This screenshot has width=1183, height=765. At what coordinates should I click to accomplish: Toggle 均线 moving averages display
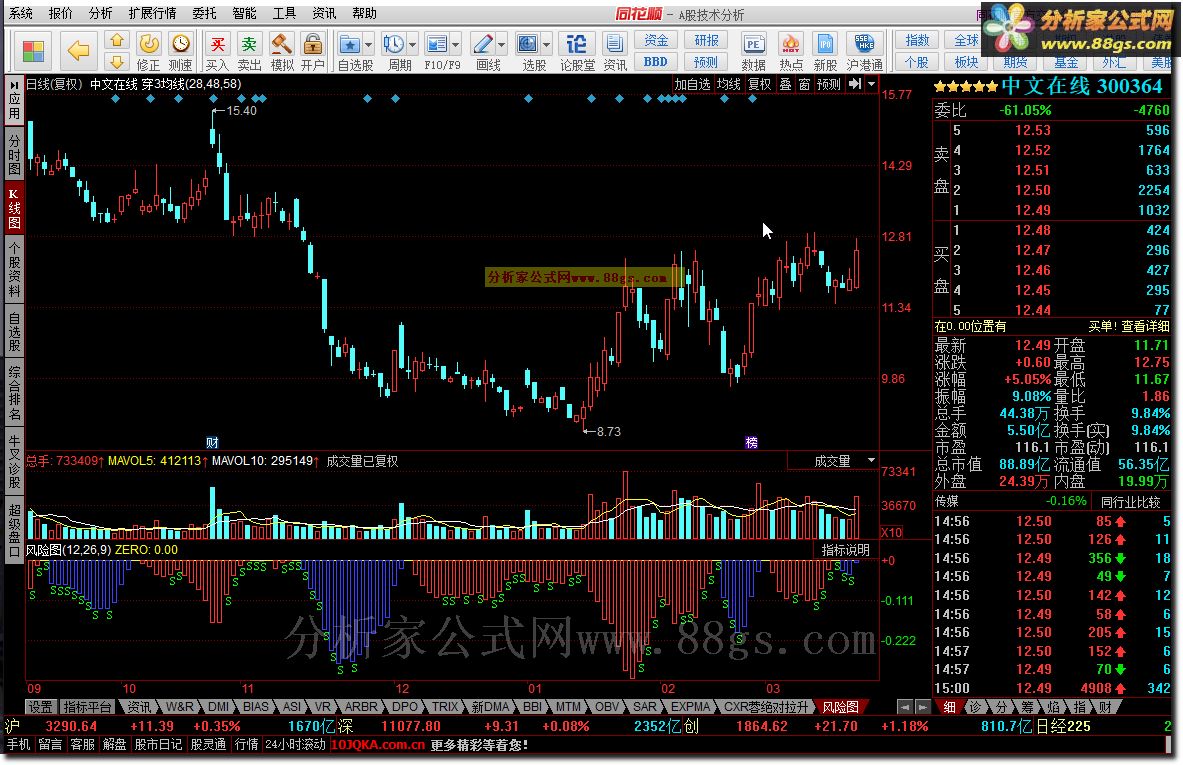point(728,84)
